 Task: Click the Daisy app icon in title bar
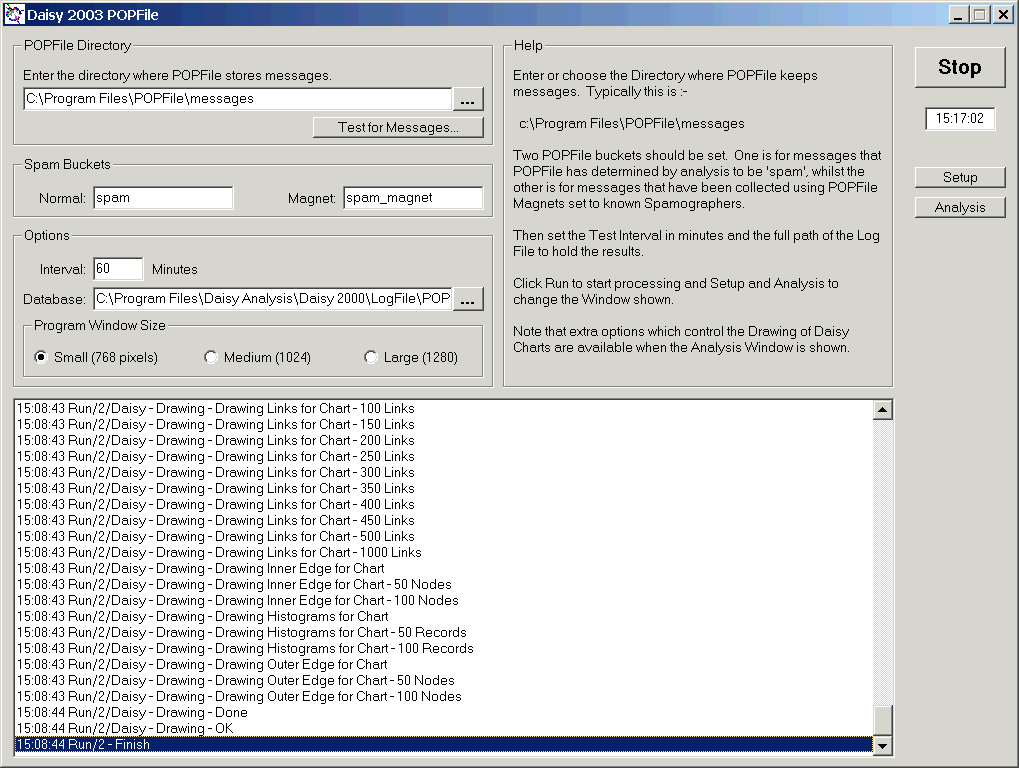[13, 15]
